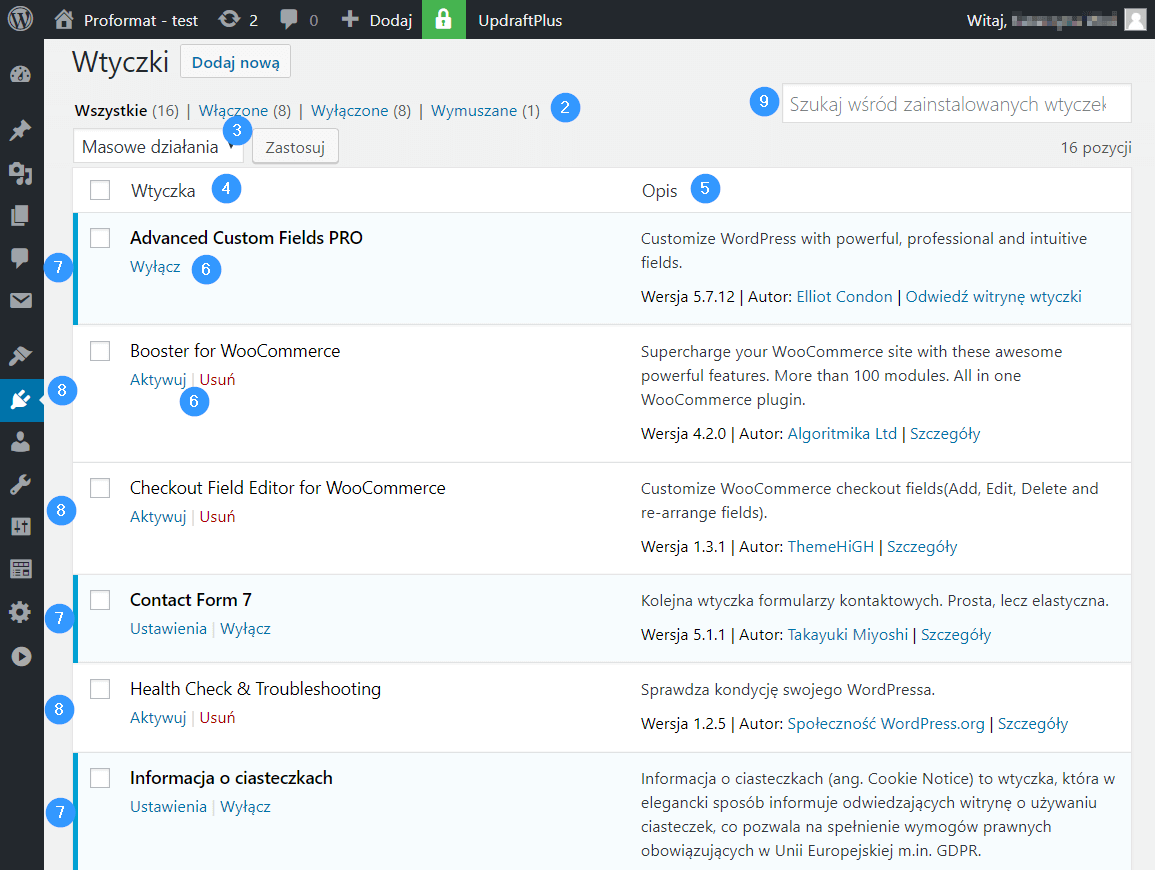This screenshot has width=1155, height=870.
Task: Tick checkbox for Health Check & Troubleshooting
Action: [100, 689]
